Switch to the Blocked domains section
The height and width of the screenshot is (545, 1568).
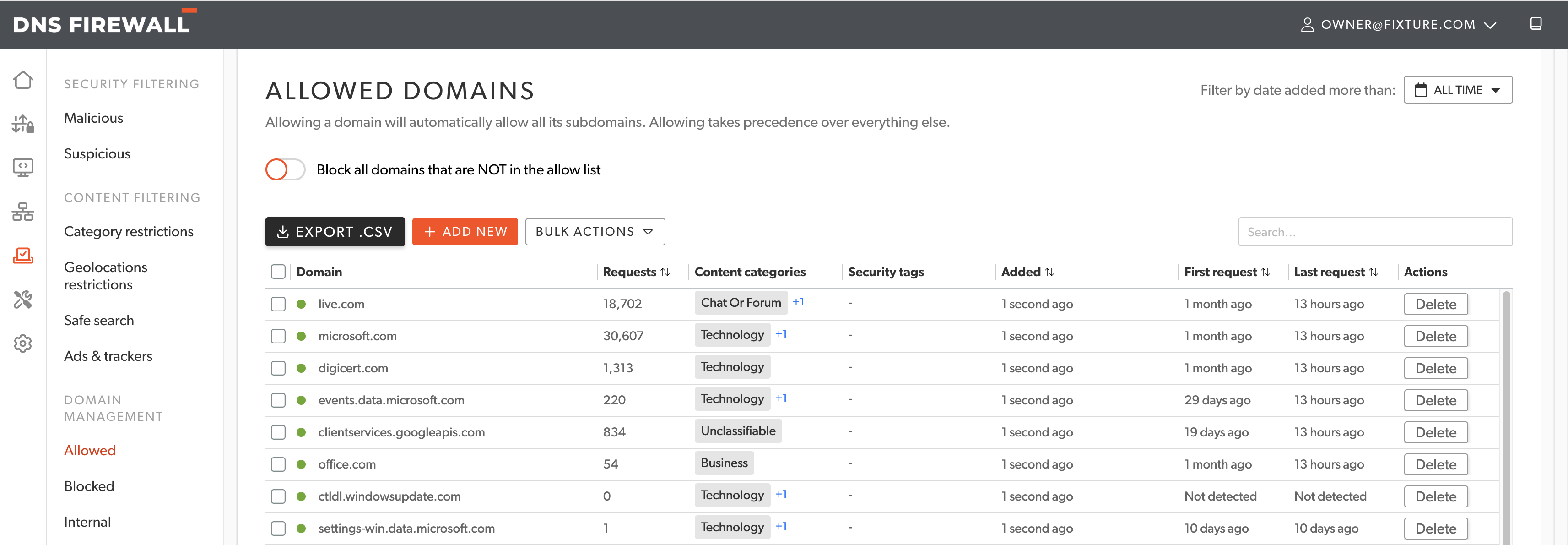click(89, 485)
